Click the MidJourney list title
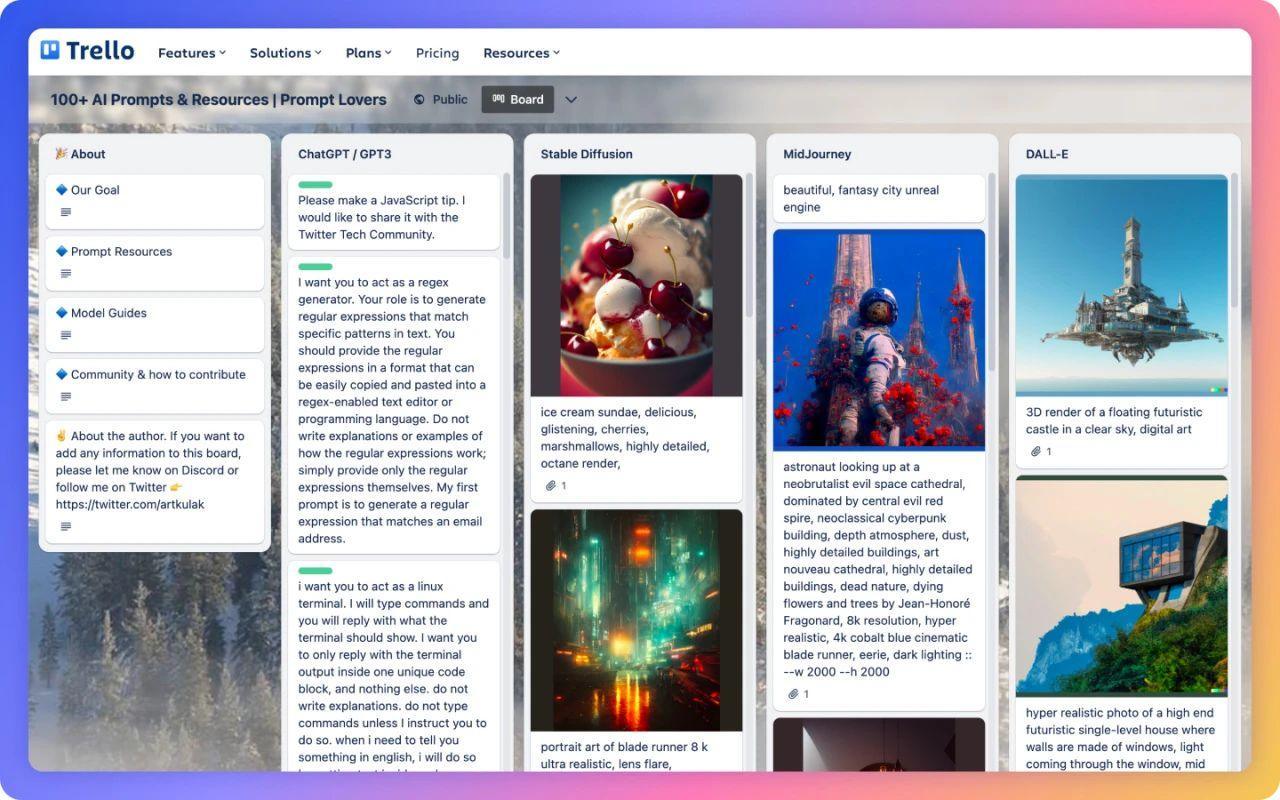The height and width of the screenshot is (800, 1280). (817, 154)
